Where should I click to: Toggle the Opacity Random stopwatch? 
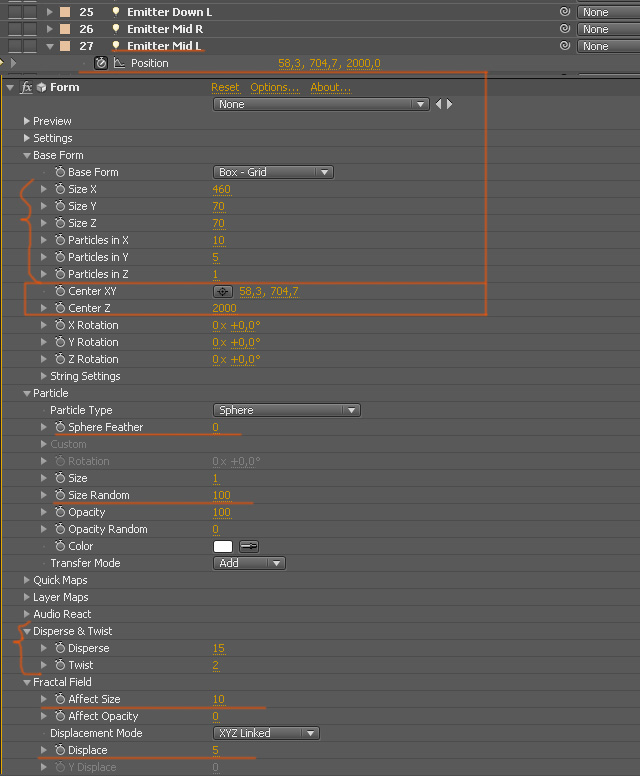[60, 529]
